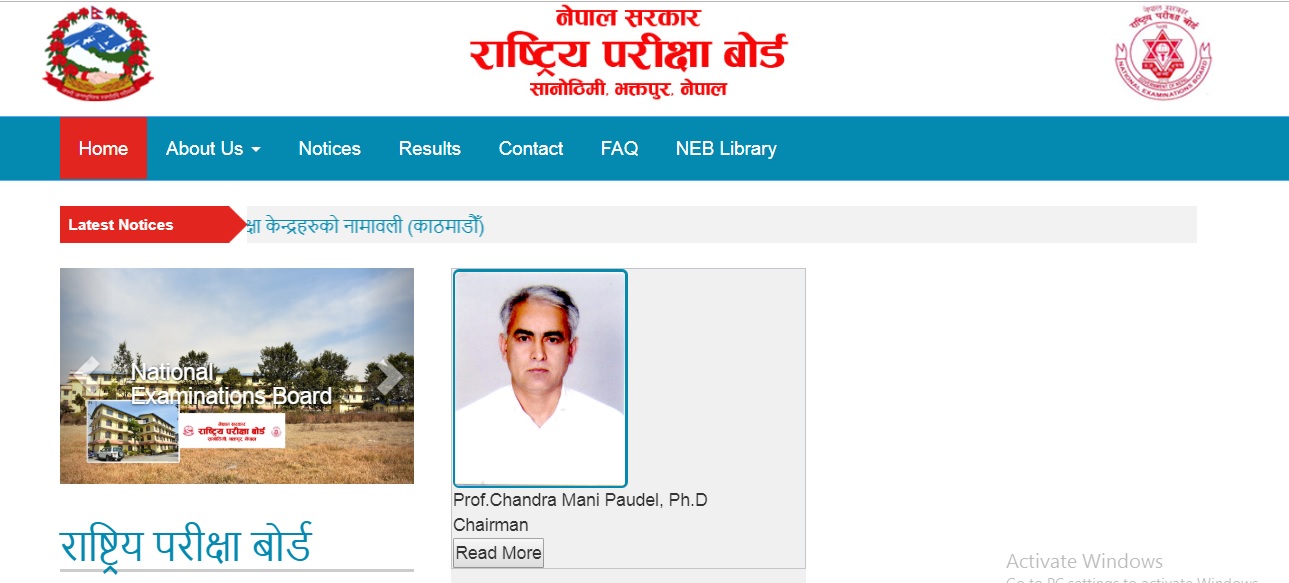The width and height of the screenshot is (1289, 583).
Task: Click the small building inset photo
Action: [133, 431]
